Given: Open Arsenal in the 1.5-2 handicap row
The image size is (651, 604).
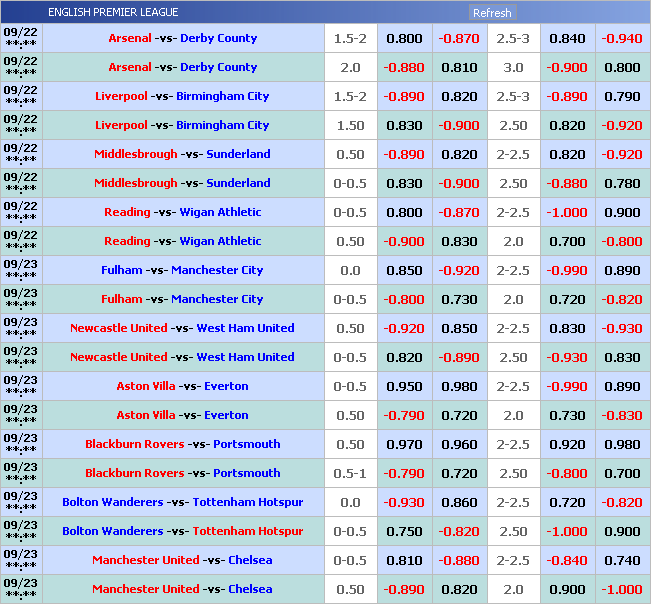Looking at the screenshot, I should coord(130,38).
